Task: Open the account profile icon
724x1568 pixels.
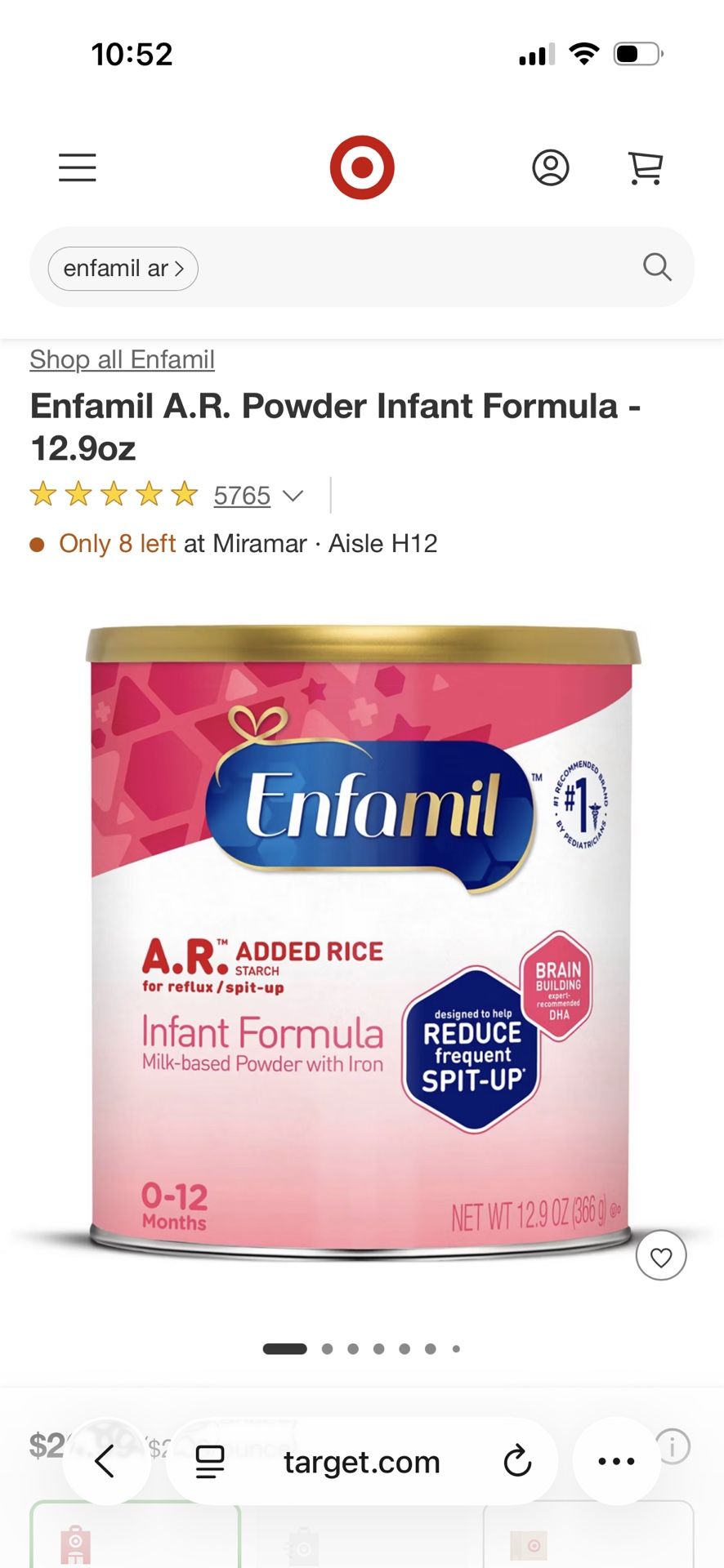Action: coord(551,167)
